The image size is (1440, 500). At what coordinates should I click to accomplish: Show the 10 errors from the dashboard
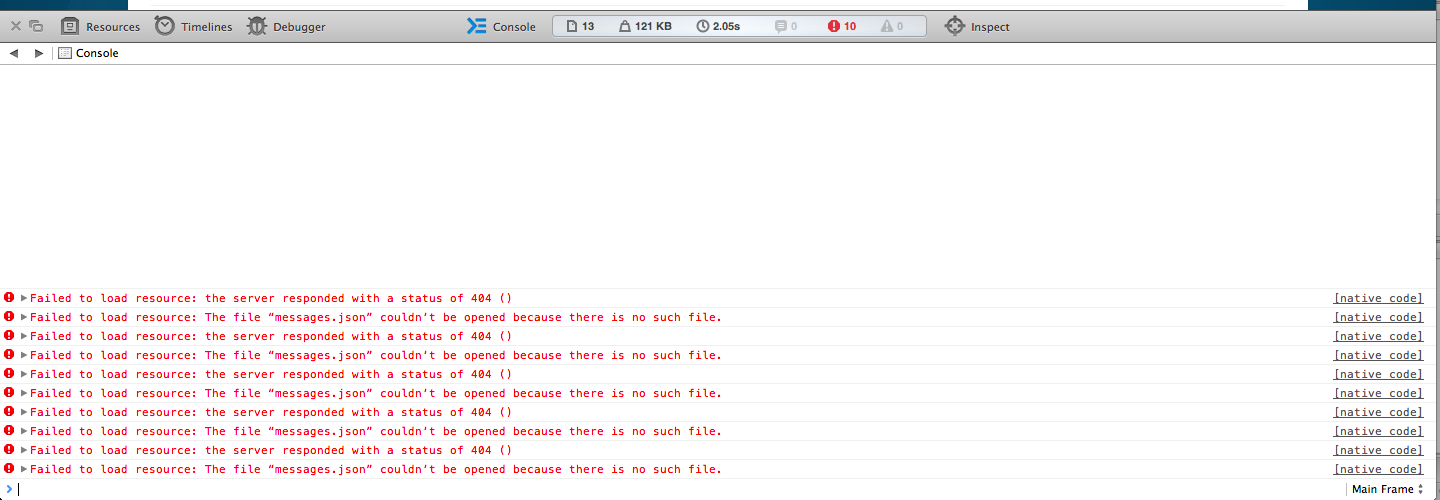(x=842, y=27)
